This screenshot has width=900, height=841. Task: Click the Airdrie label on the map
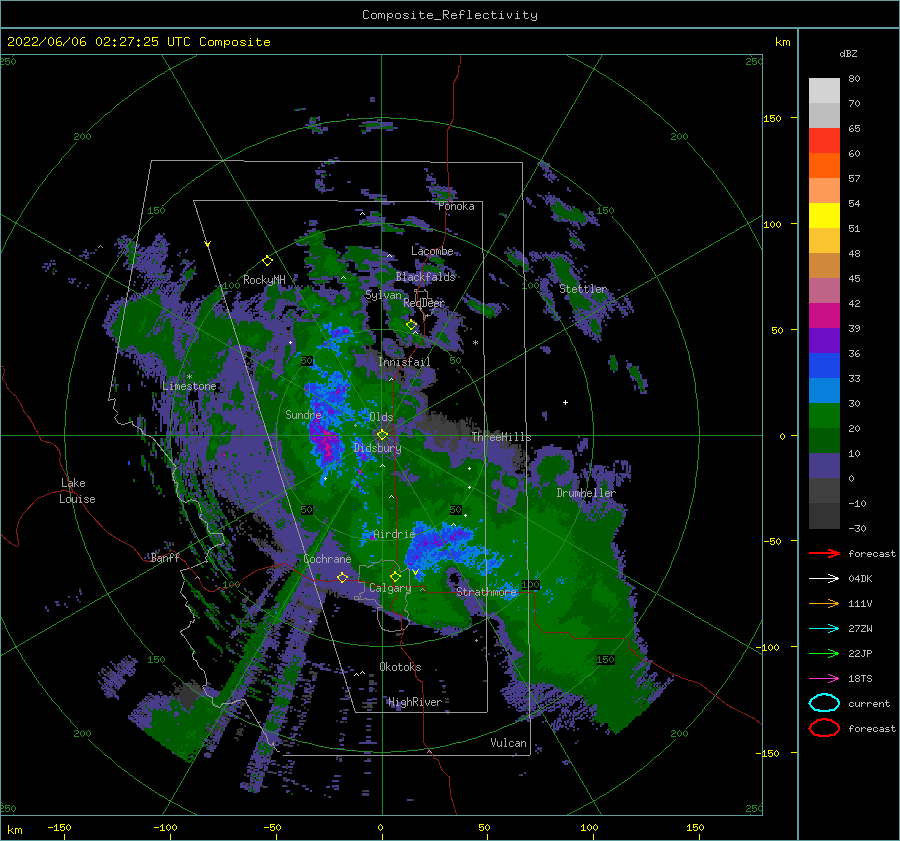(394, 534)
